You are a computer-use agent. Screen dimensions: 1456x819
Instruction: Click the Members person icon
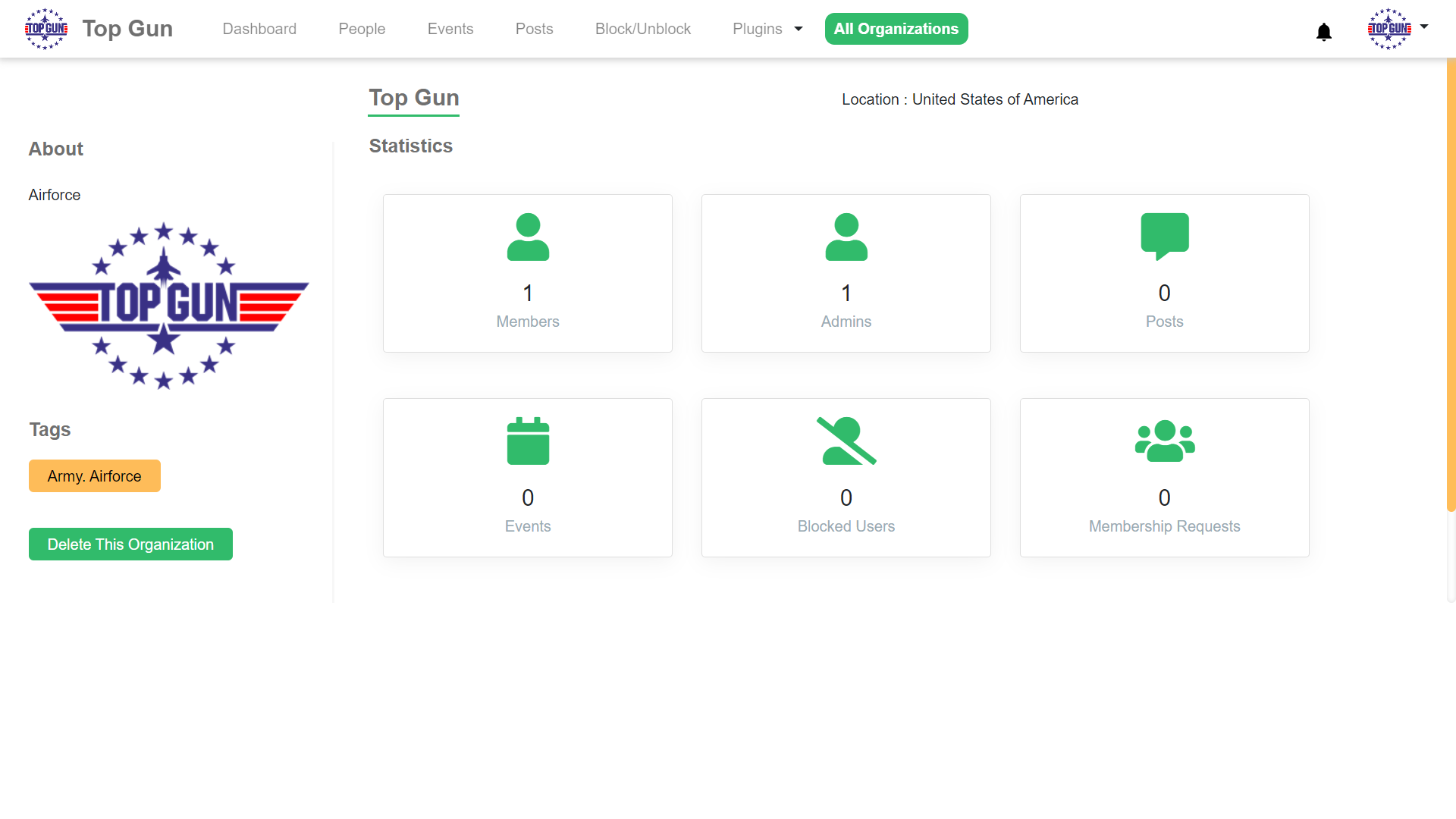528,237
